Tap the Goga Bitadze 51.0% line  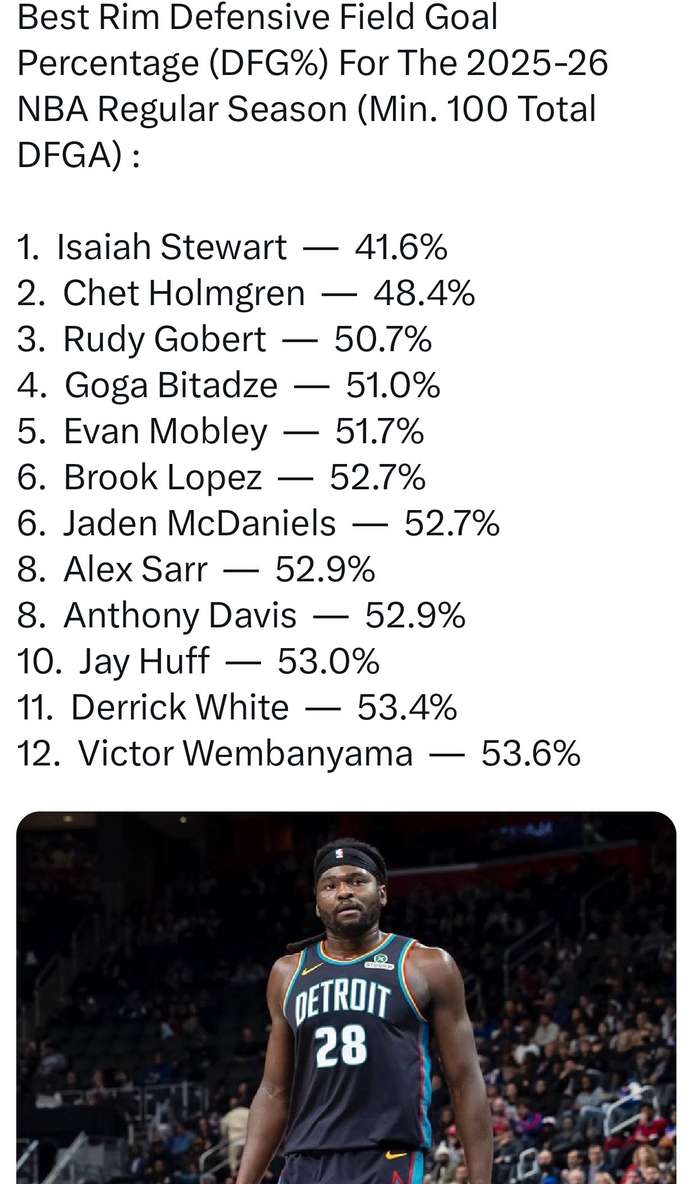point(229,385)
